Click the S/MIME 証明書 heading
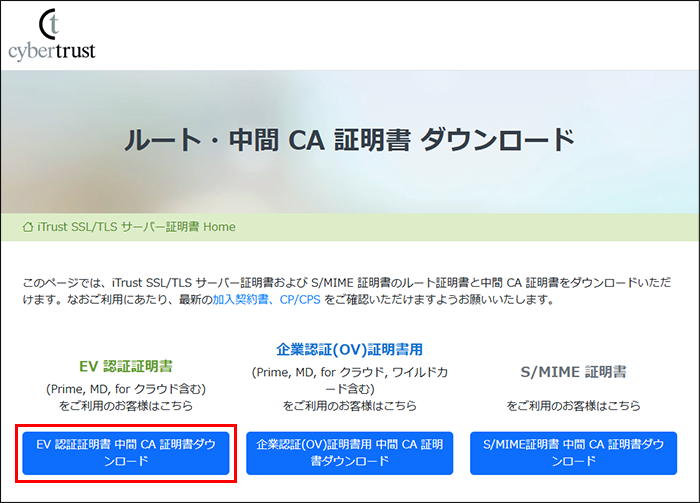Image resolution: width=700 pixels, height=503 pixels. point(573,372)
